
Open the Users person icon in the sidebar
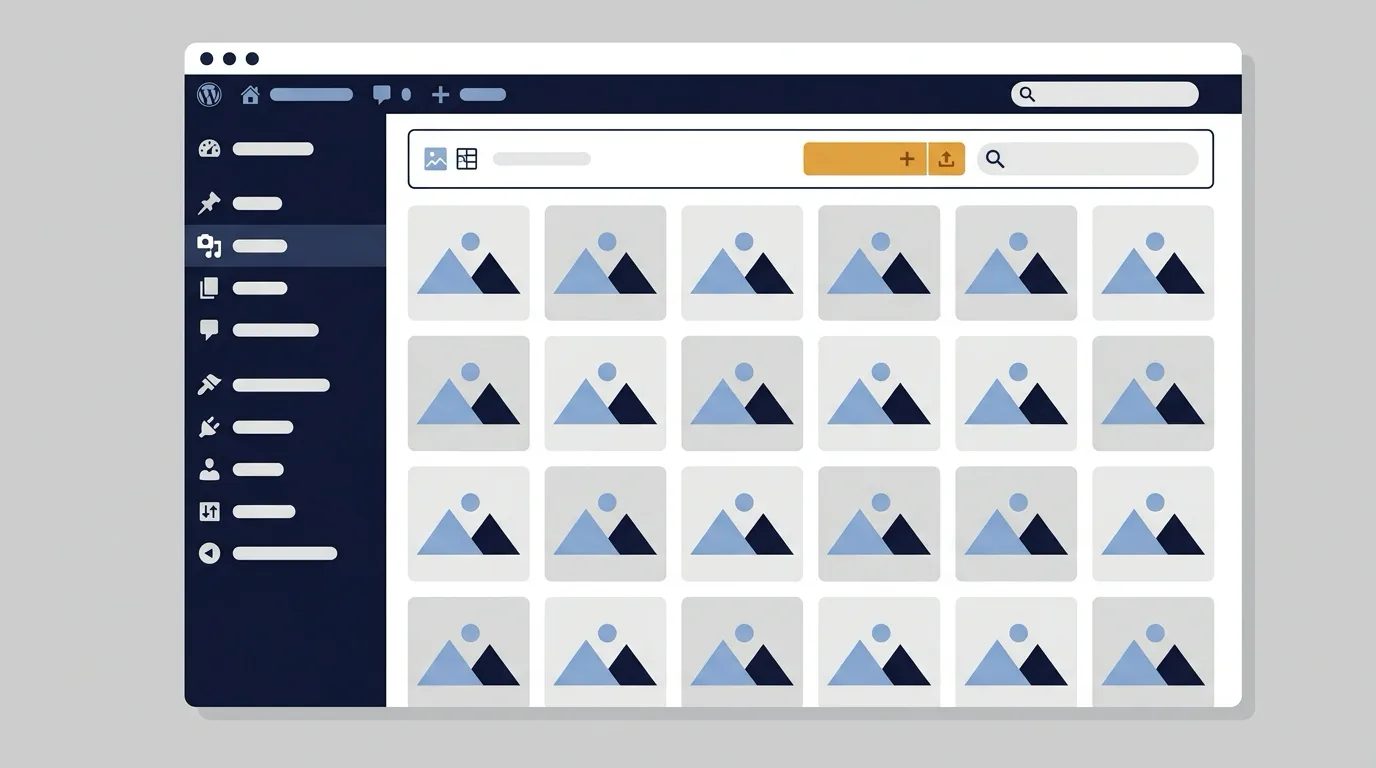tap(209, 469)
